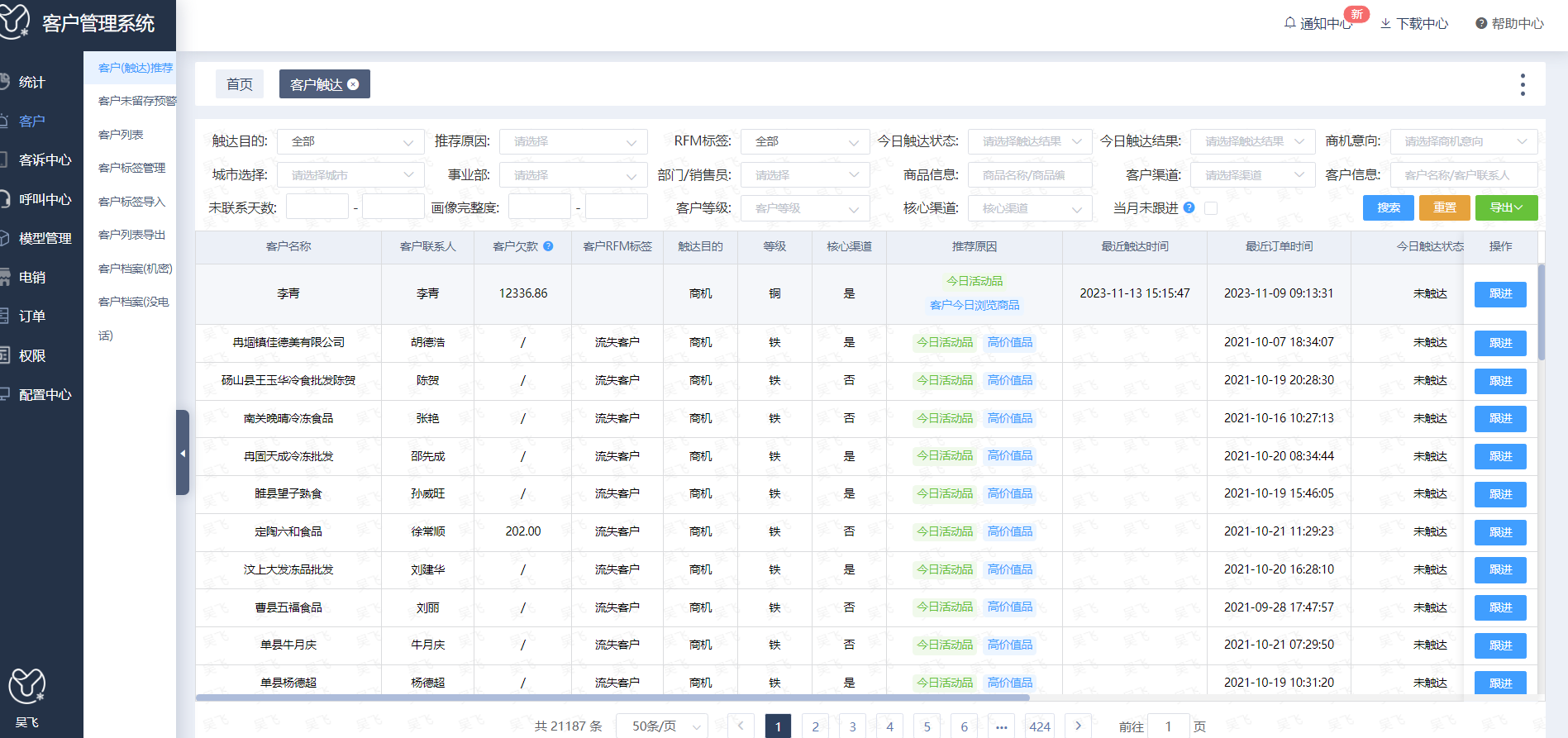Image resolution: width=1568 pixels, height=738 pixels.
Task: Collapse the sidebar with the arrow handle
Action: pos(183,453)
